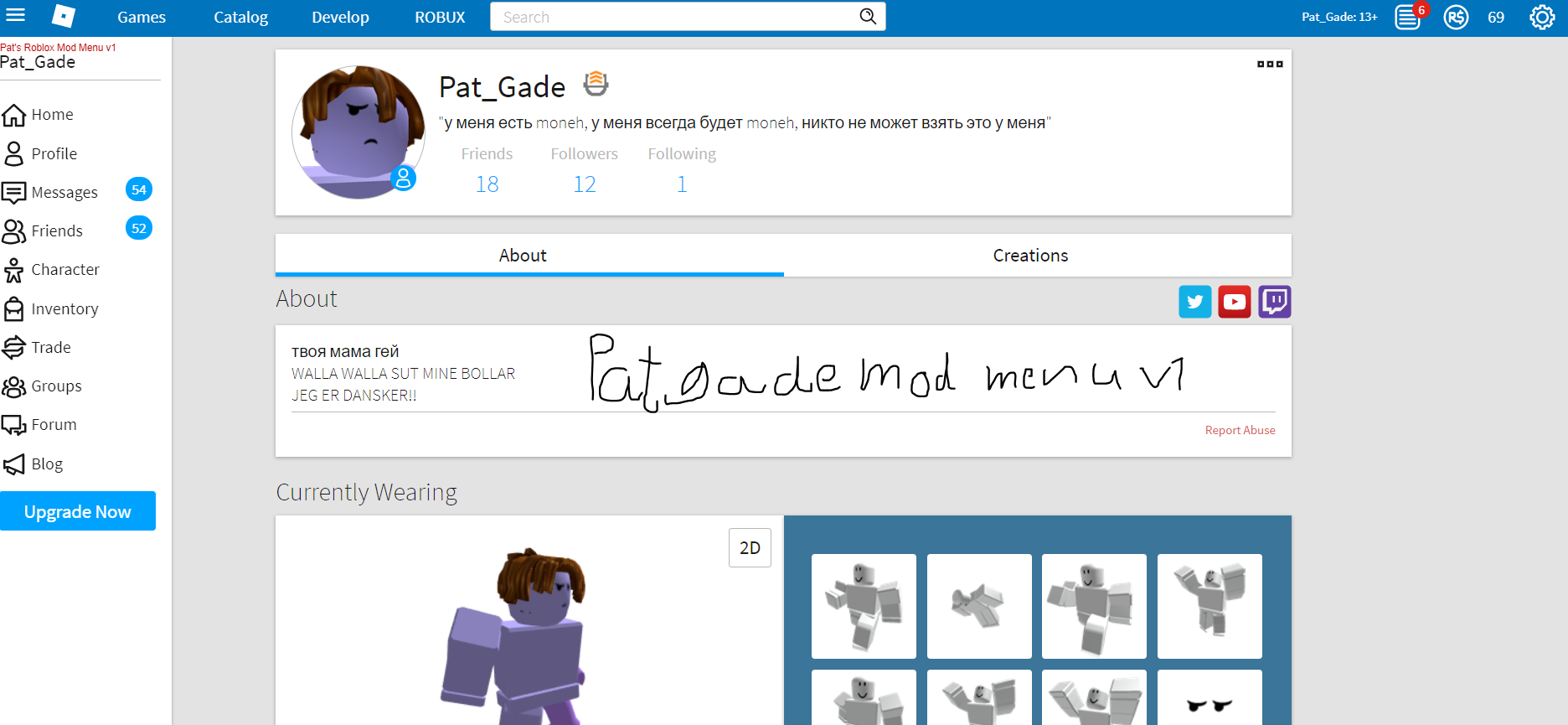The height and width of the screenshot is (725, 1568).
Task: Click the Robux currency icon
Action: click(1456, 17)
